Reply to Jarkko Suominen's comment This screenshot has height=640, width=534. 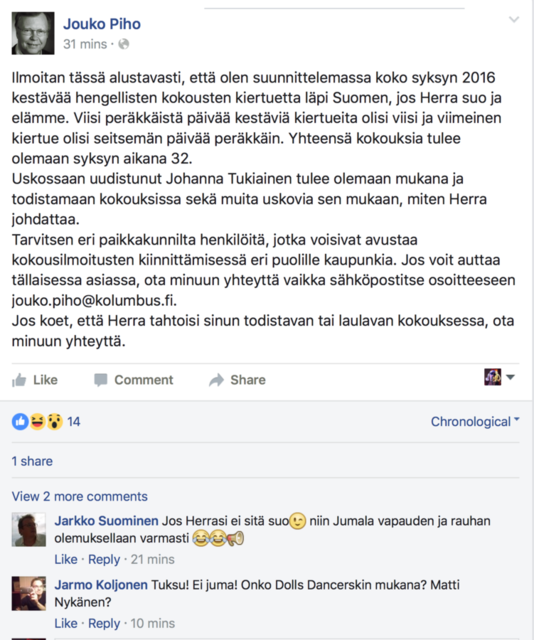point(104,559)
